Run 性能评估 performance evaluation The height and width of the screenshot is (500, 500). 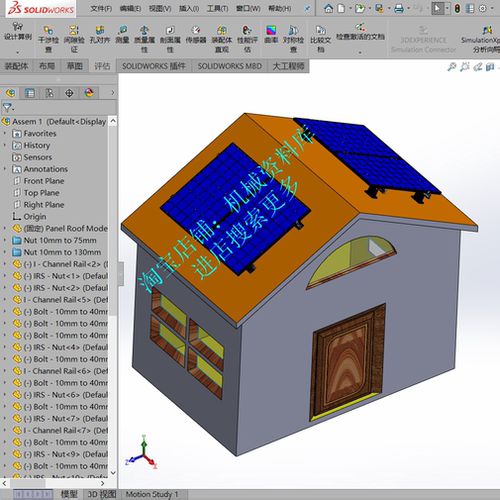247,40
